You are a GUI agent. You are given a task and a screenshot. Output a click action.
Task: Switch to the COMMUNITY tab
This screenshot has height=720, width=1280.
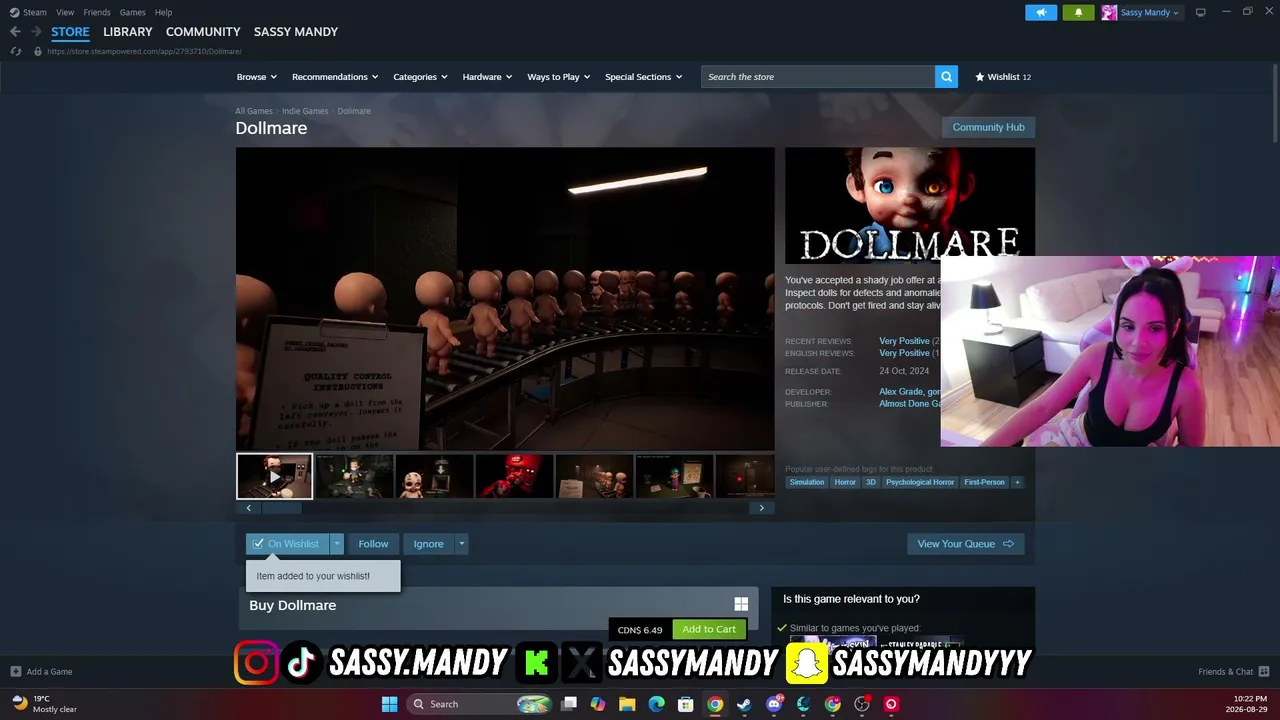coord(203,32)
